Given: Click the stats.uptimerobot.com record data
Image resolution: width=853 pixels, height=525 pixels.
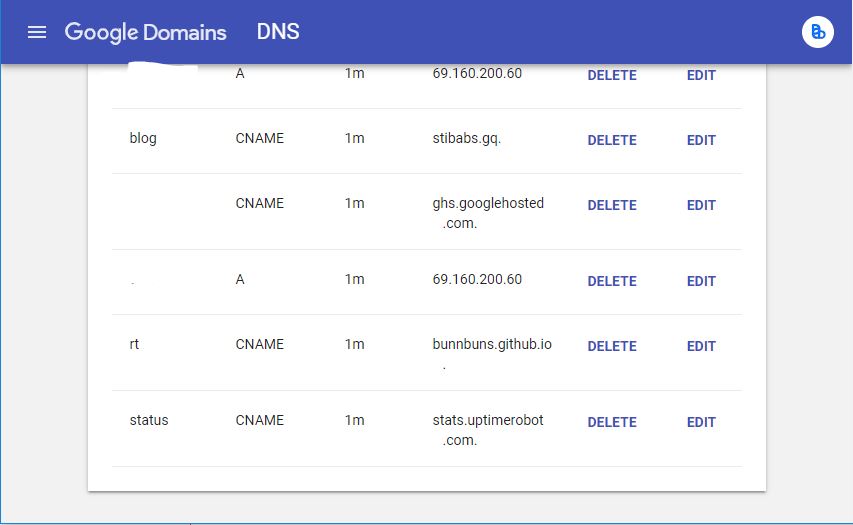Looking at the screenshot, I should pos(488,421).
